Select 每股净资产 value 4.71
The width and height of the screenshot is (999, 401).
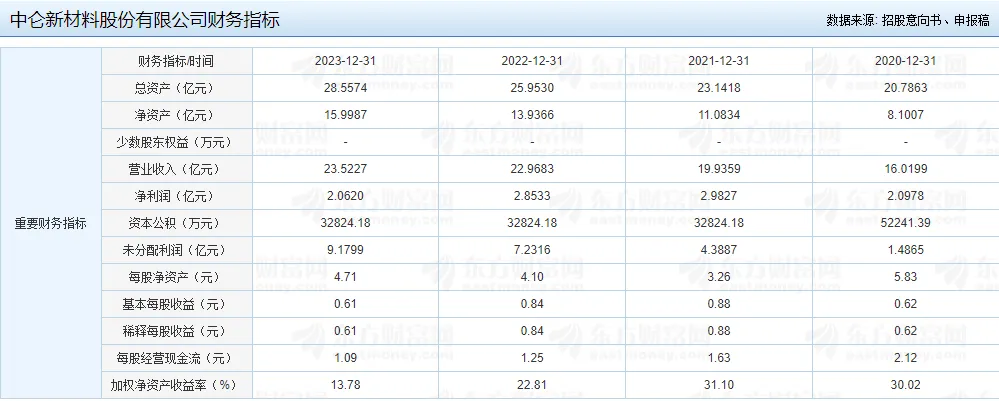coord(345,277)
